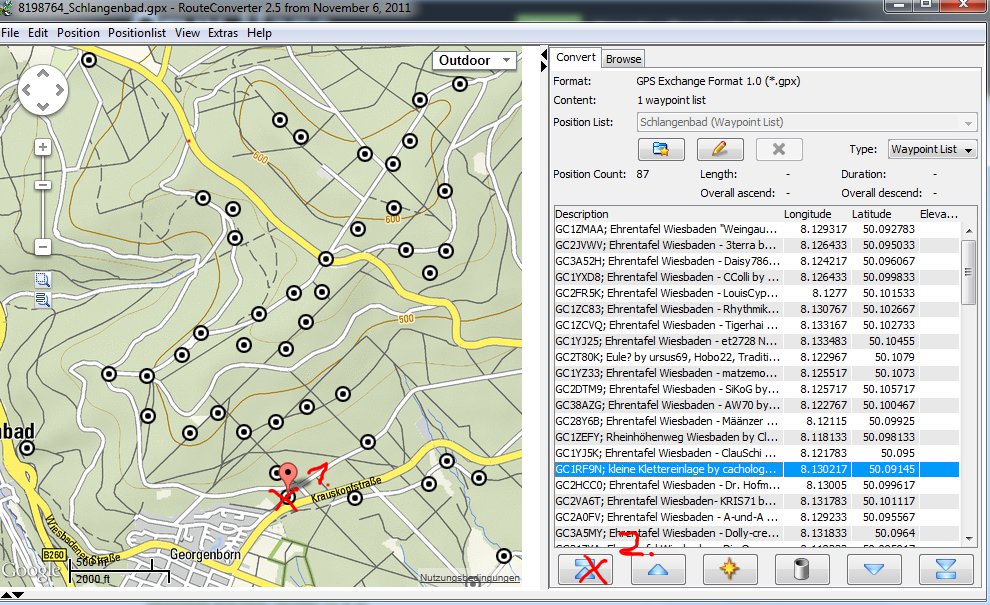
Task: Open the Outdoor map type dropdown
Action: [x=474, y=61]
